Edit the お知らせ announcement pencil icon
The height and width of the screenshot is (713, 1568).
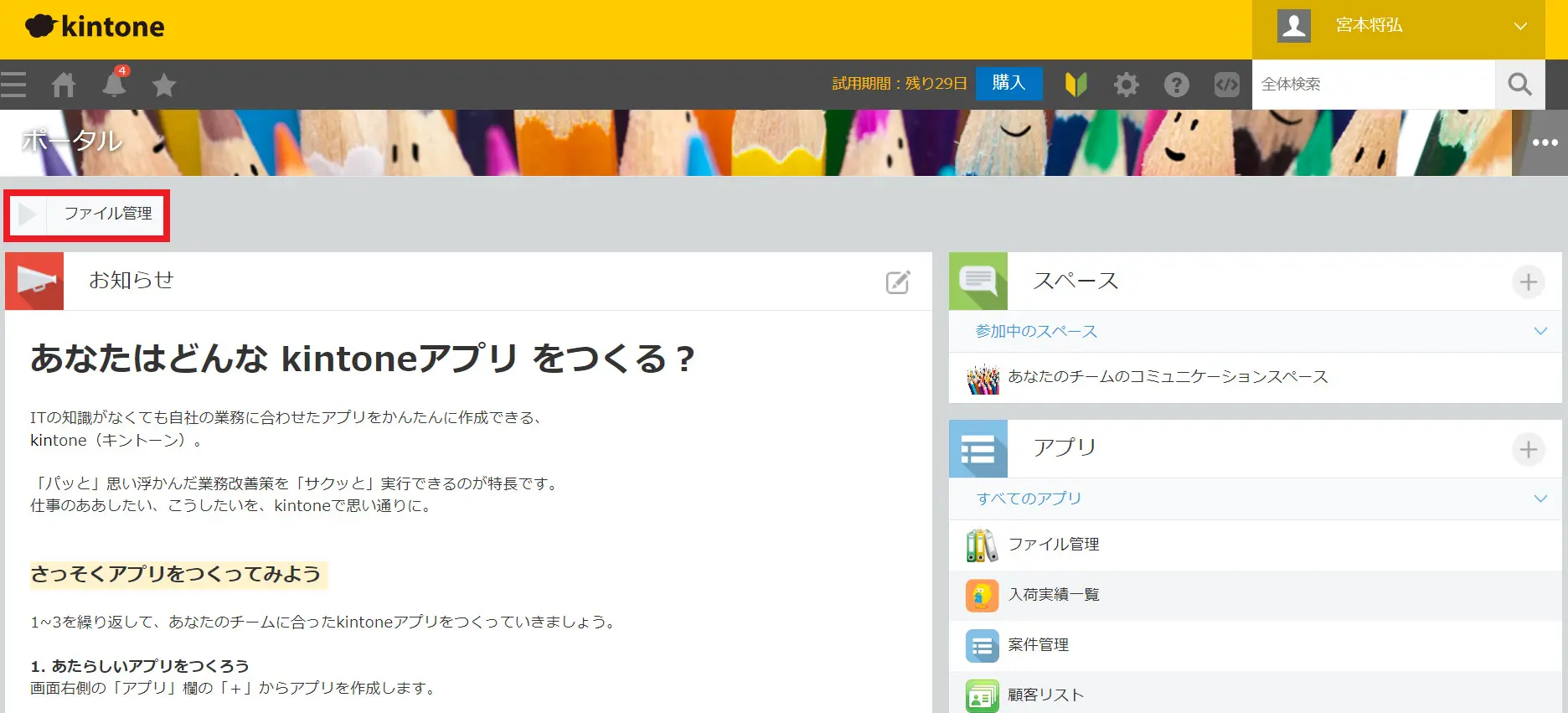(898, 282)
